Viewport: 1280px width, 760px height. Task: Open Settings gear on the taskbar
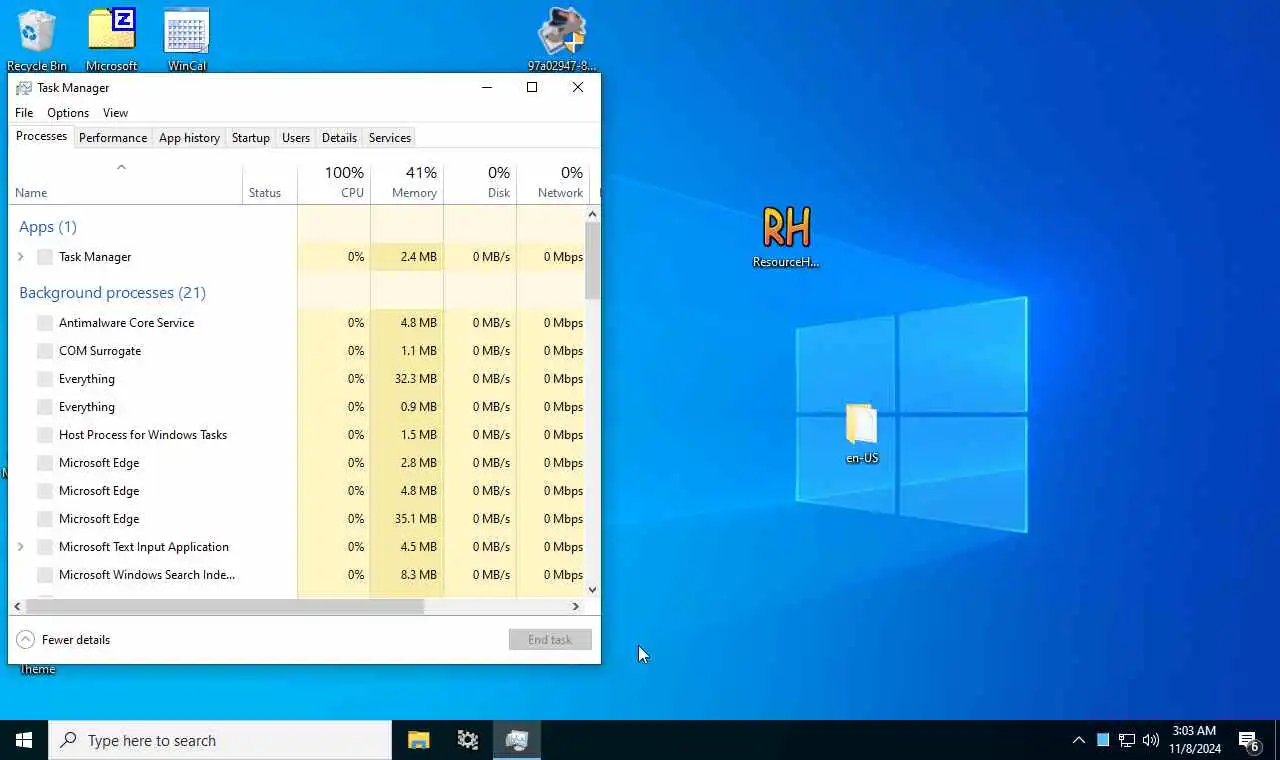(467, 740)
